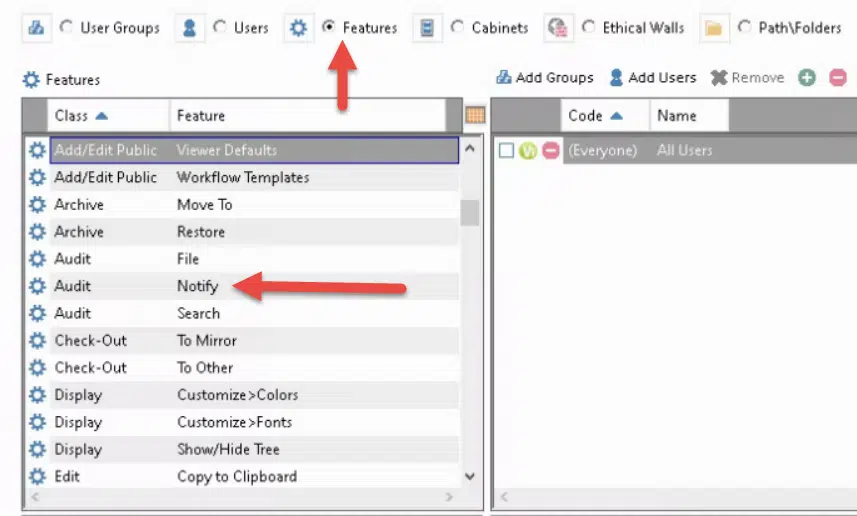Screen dimensions: 857x516
Task: Click the (Everyone) code cell
Action: 602,150
